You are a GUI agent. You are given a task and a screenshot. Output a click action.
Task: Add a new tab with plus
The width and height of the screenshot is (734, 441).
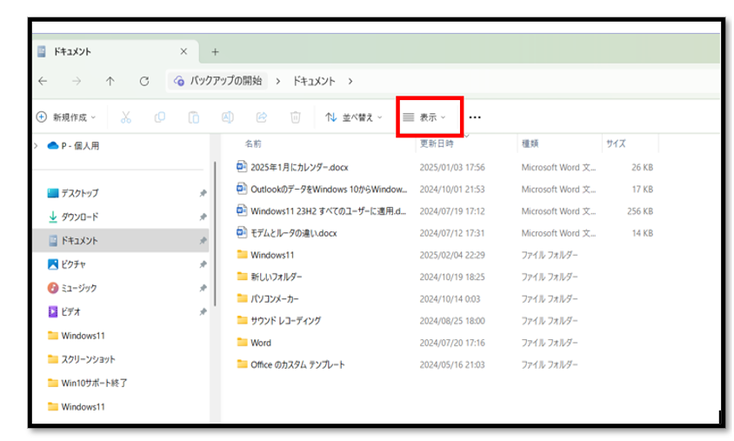click(x=215, y=52)
